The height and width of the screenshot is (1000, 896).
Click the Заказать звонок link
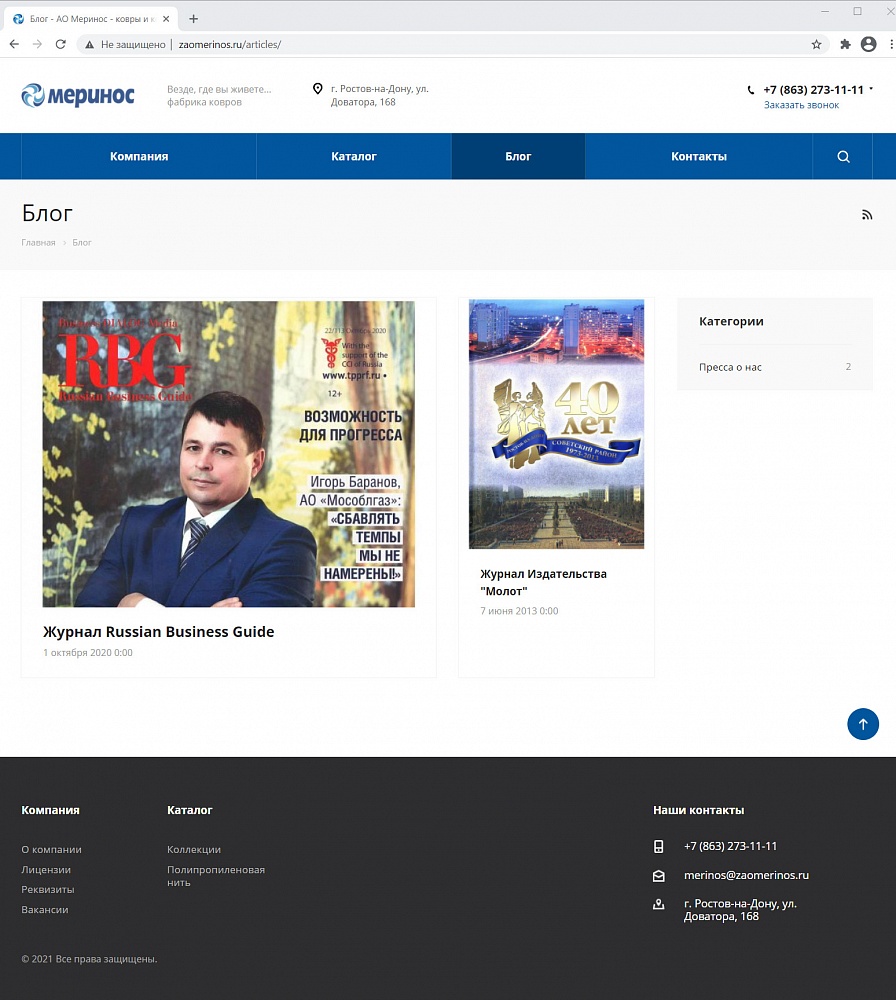click(802, 105)
